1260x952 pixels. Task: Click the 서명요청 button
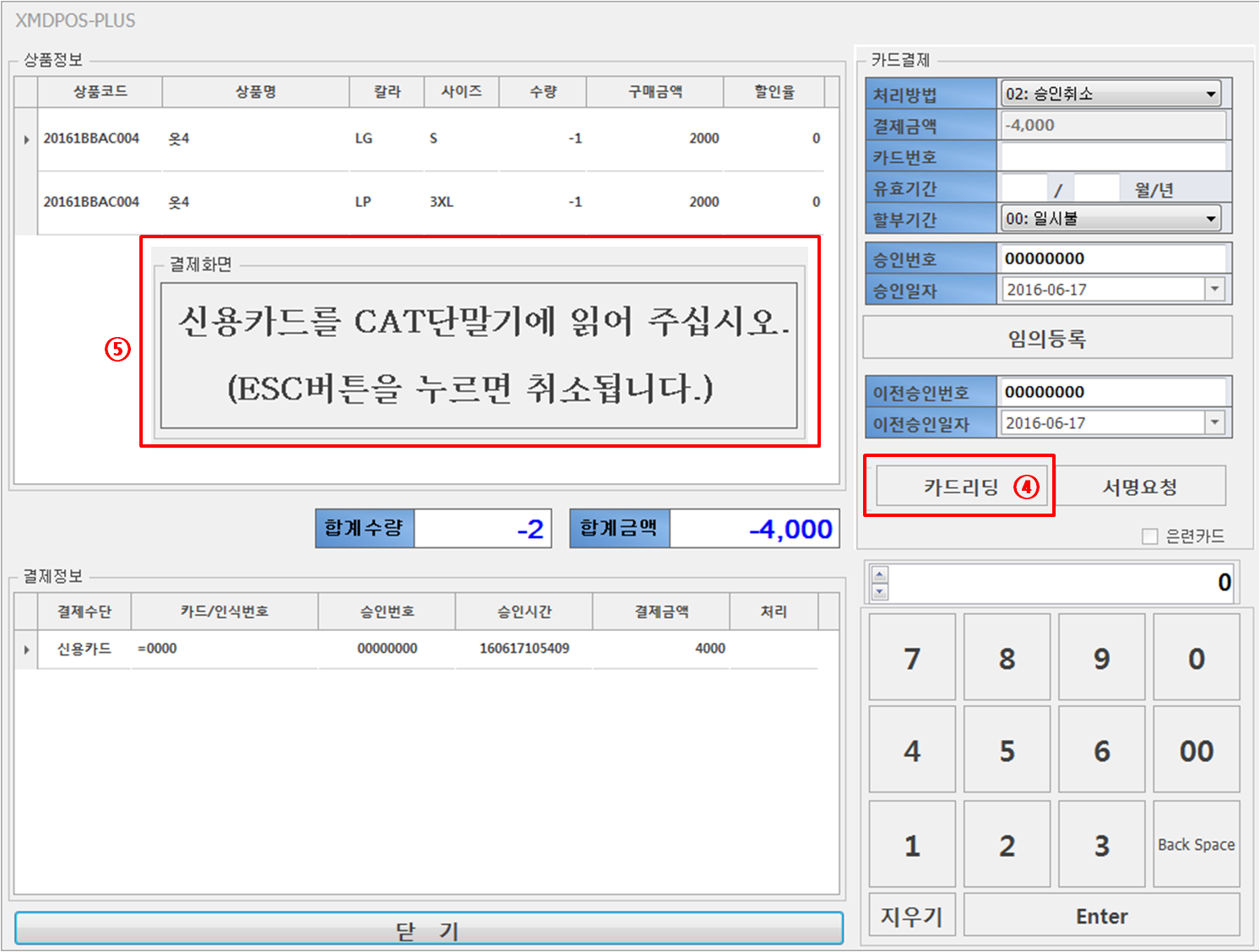(x=1139, y=487)
